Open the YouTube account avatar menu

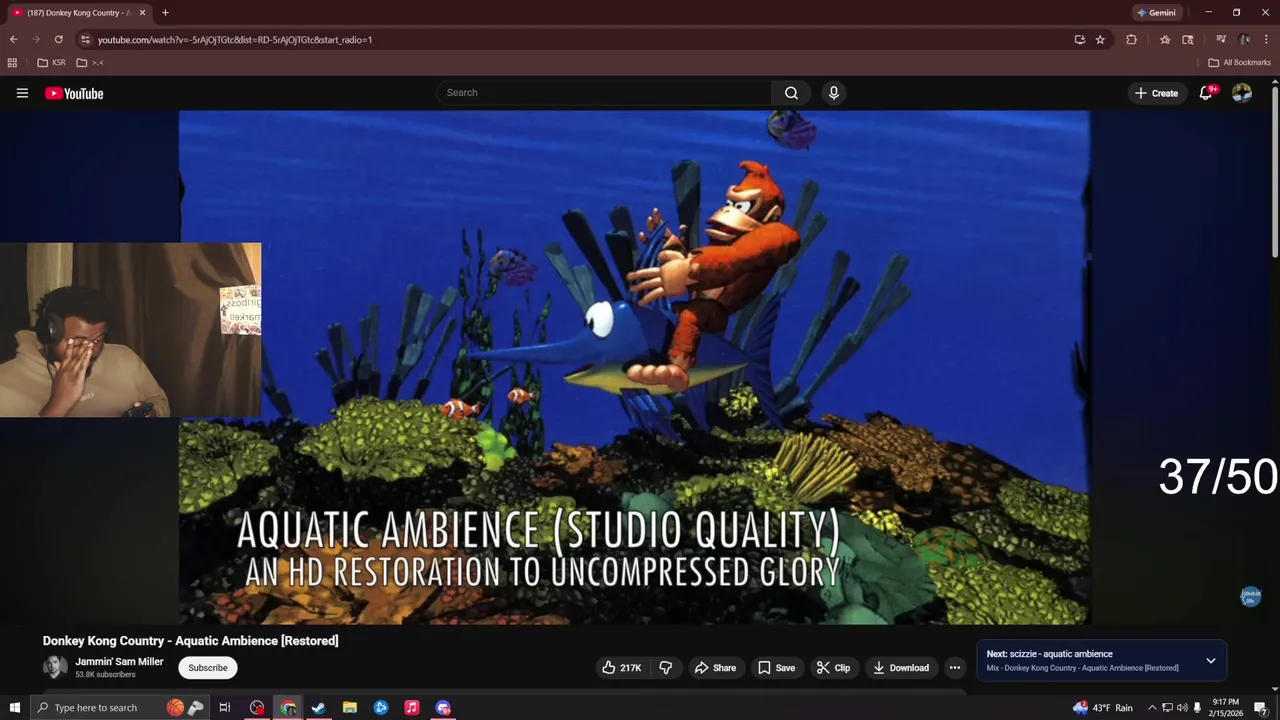coord(1242,93)
